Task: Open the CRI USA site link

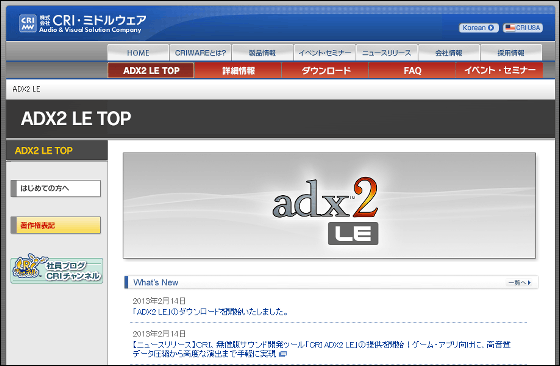Action: tap(523, 28)
